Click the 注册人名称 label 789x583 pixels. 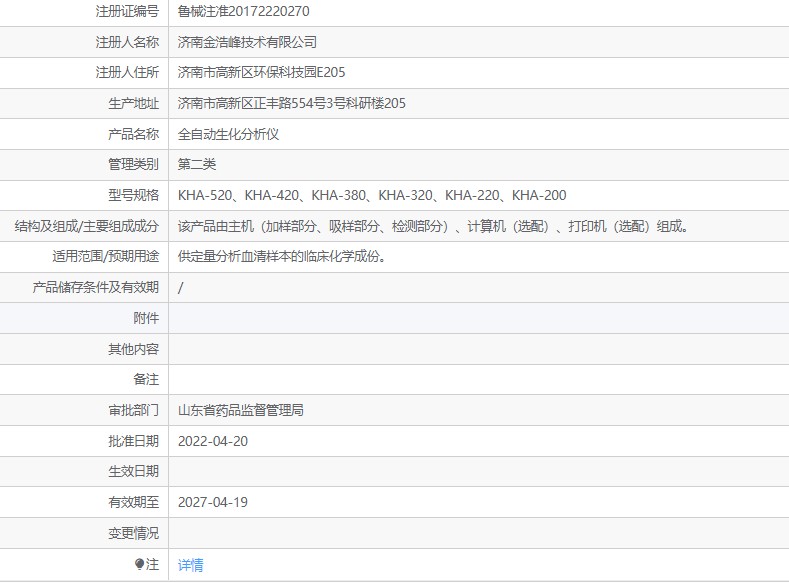(x=127, y=42)
